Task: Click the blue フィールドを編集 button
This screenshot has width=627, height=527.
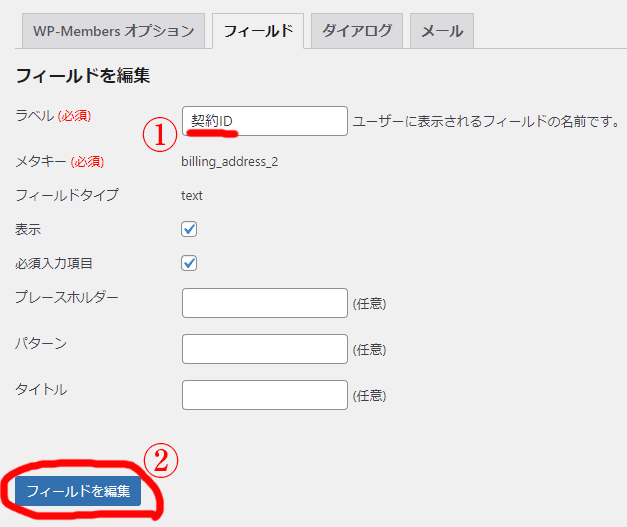Action: click(78, 491)
